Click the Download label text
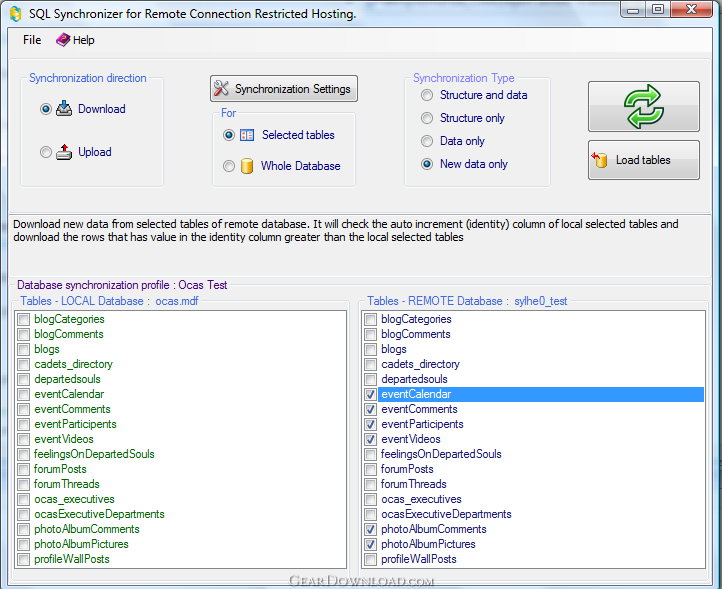This screenshot has height=589, width=722. 102,109
